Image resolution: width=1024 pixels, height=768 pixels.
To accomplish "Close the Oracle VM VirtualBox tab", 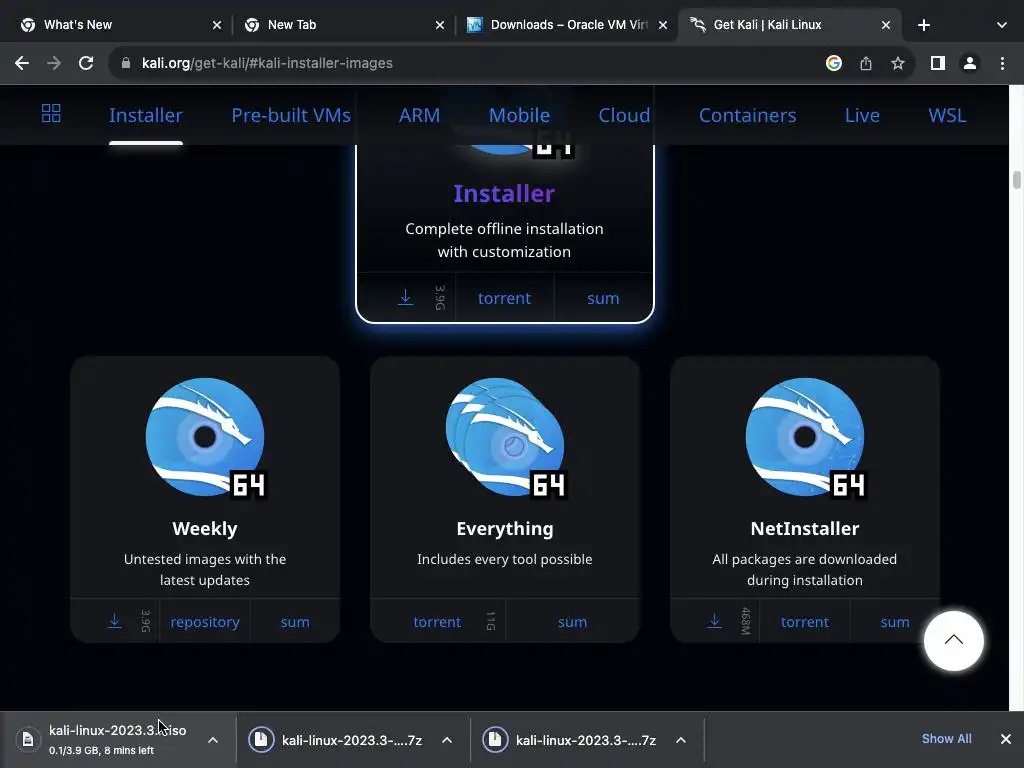I will point(663,25).
